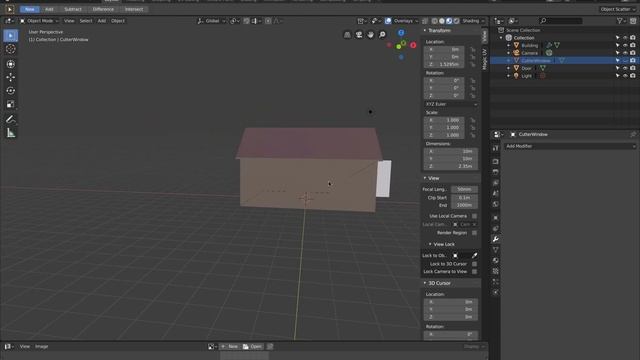640x360 pixels.
Task: Click the New image button
Action: tap(230, 347)
